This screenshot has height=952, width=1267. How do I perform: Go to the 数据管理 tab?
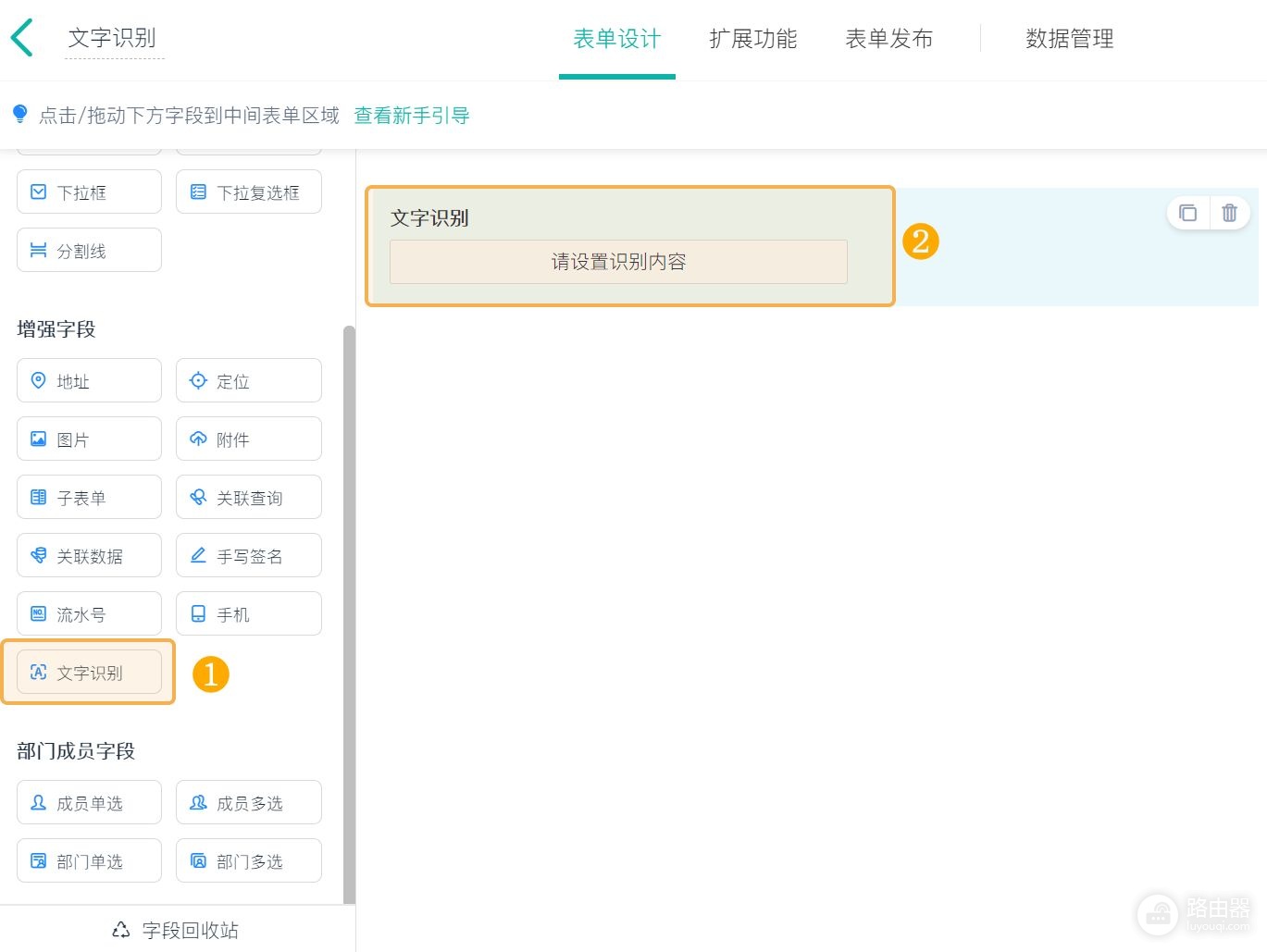[1069, 38]
